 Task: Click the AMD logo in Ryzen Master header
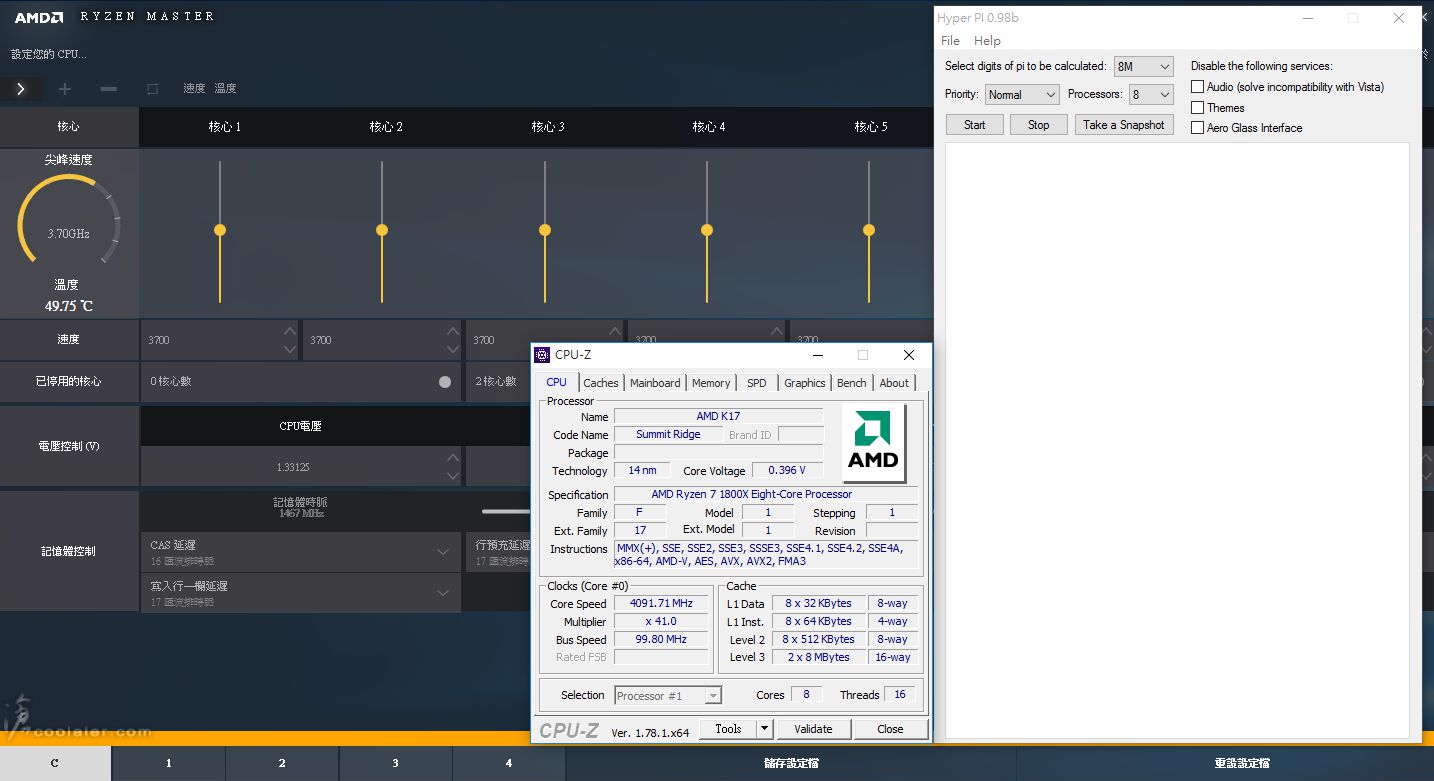pos(39,17)
